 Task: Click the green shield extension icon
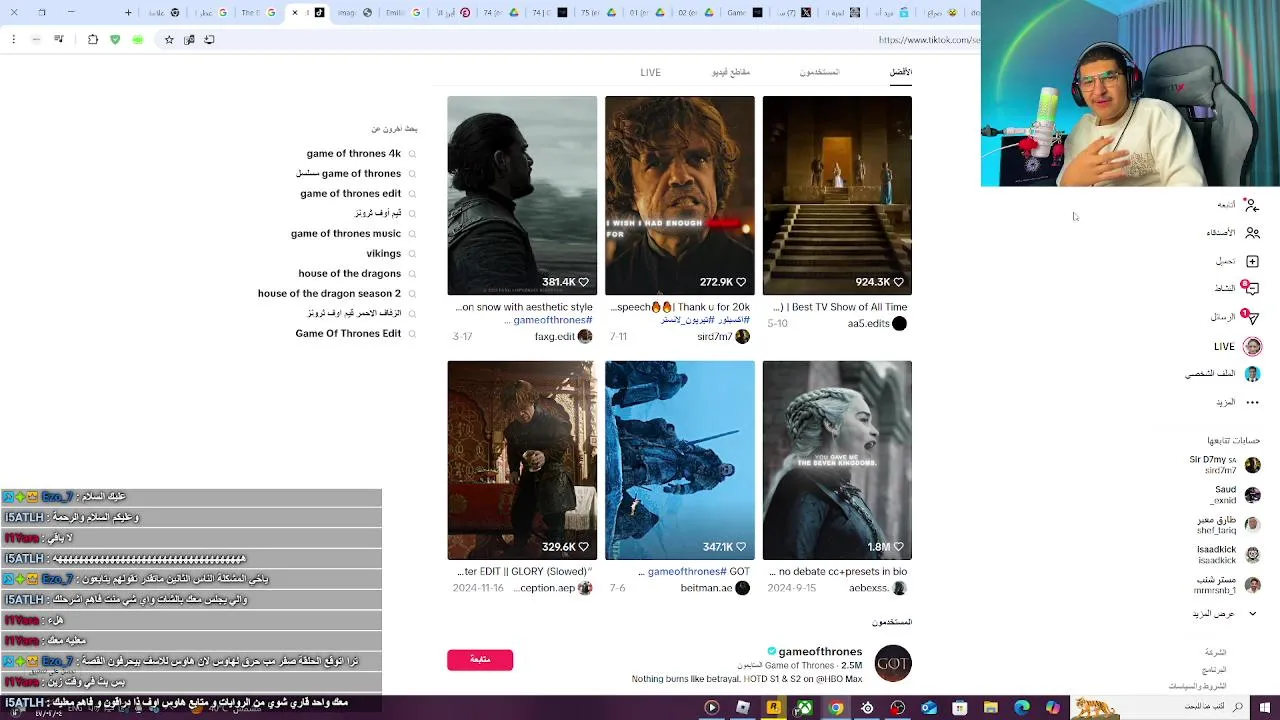[x=115, y=40]
